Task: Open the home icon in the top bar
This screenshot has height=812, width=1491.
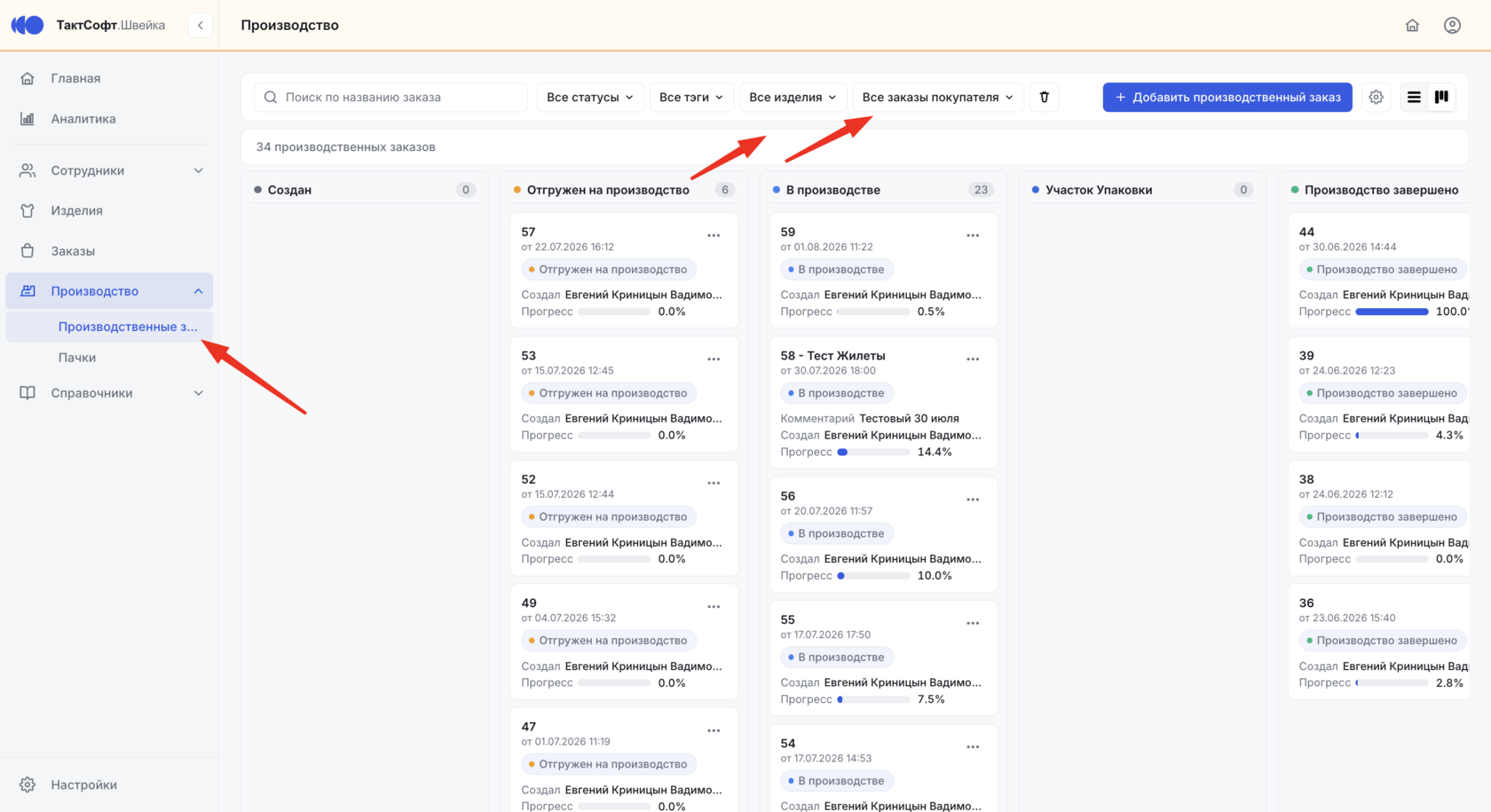Action: tap(1412, 25)
